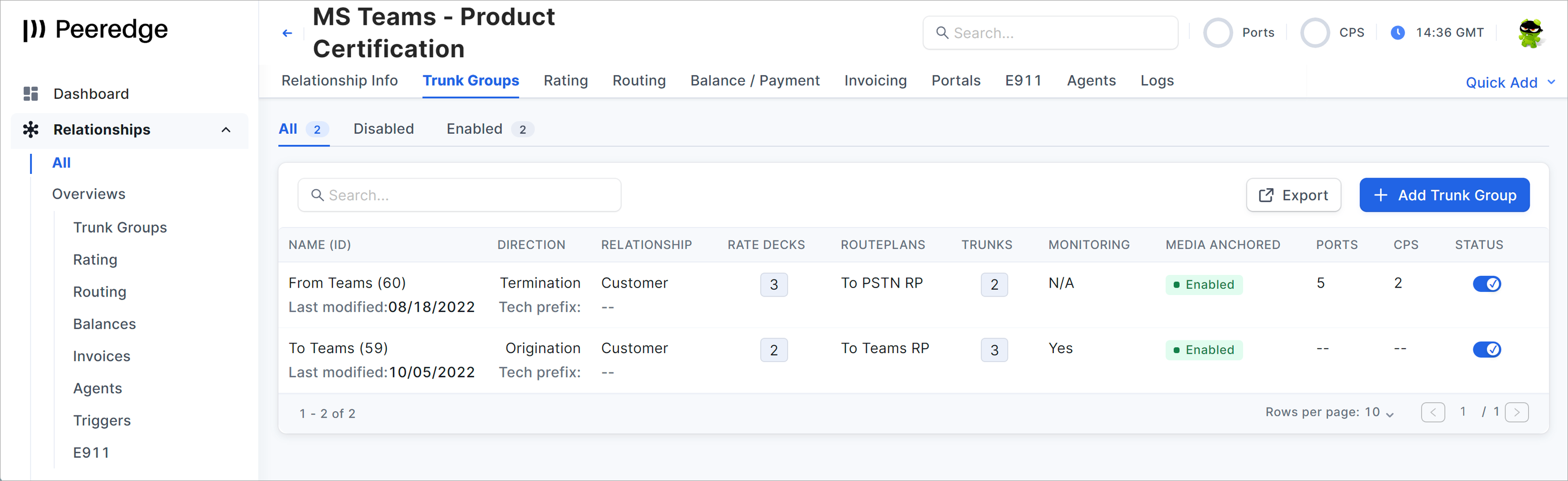The height and width of the screenshot is (481, 1568).
Task: Open the To Teams (59) trunk group
Action: [x=338, y=348]
